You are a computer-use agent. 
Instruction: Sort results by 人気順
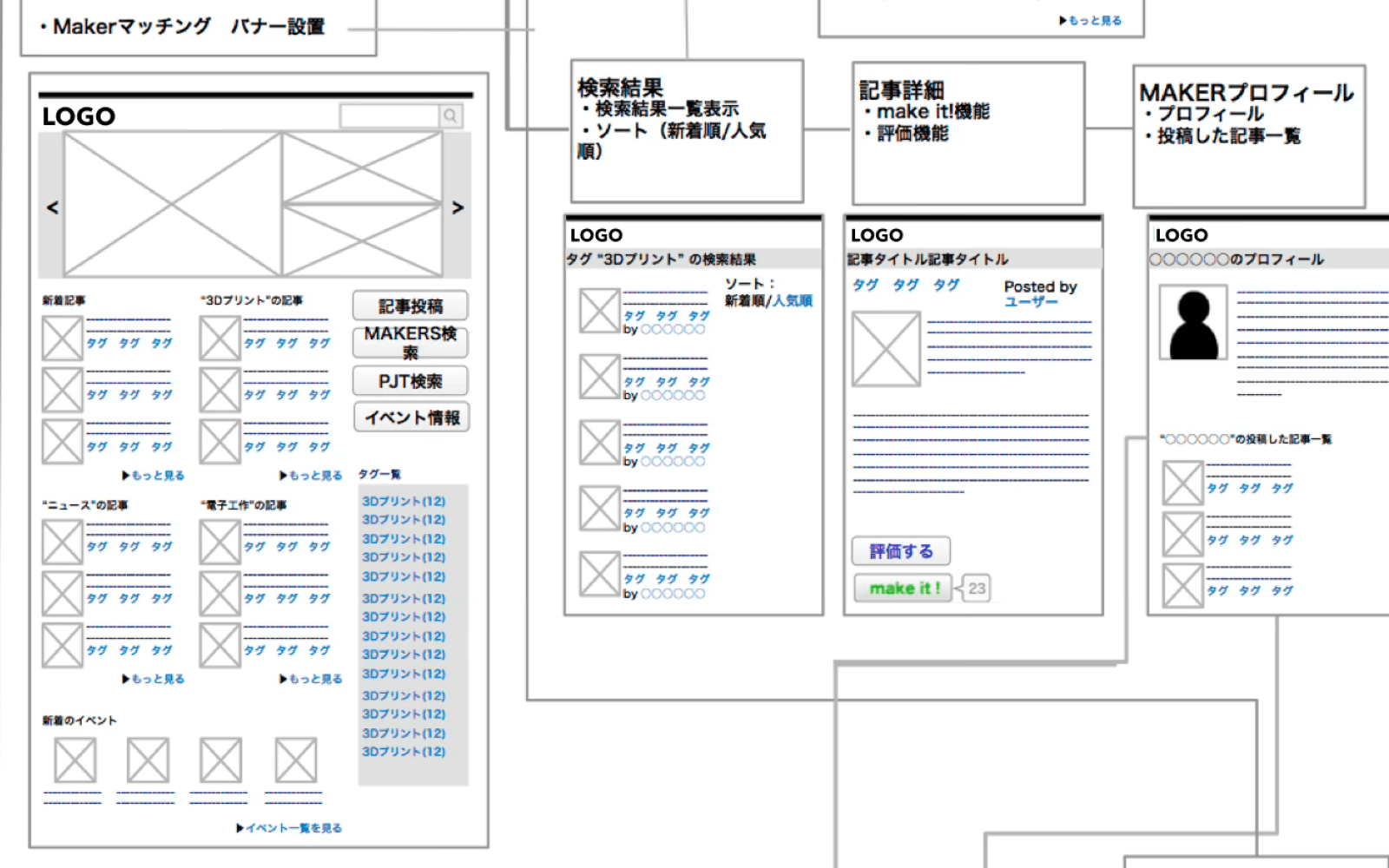793,300
